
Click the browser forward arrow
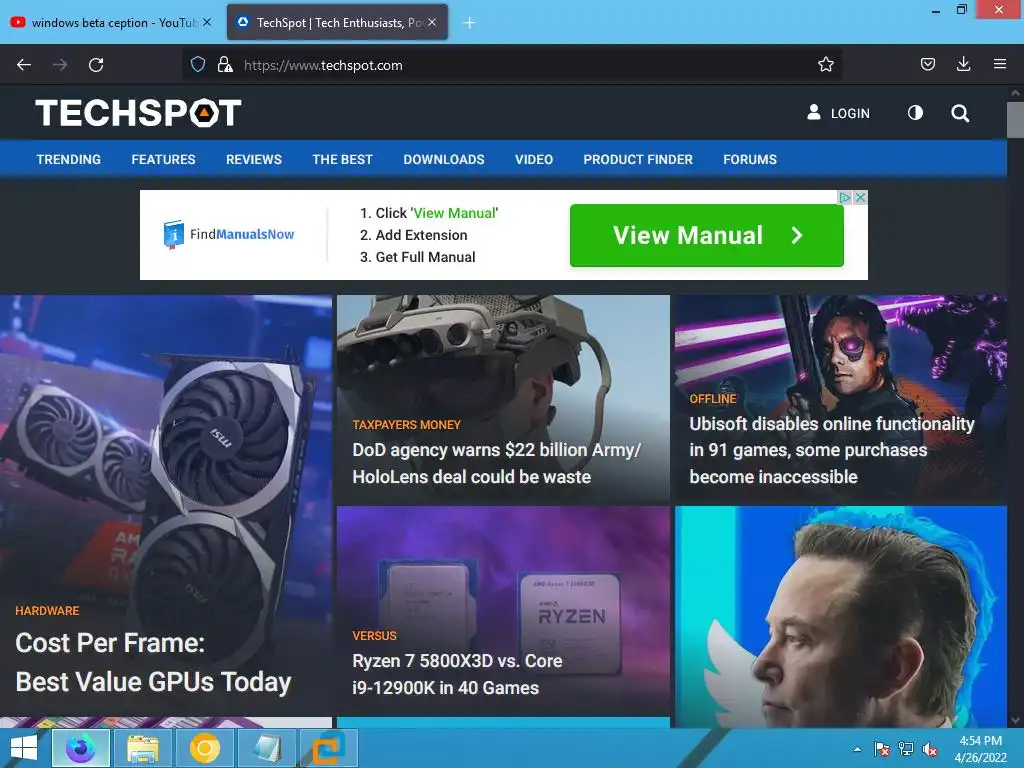pyautogui.click(x=60, y=65)
